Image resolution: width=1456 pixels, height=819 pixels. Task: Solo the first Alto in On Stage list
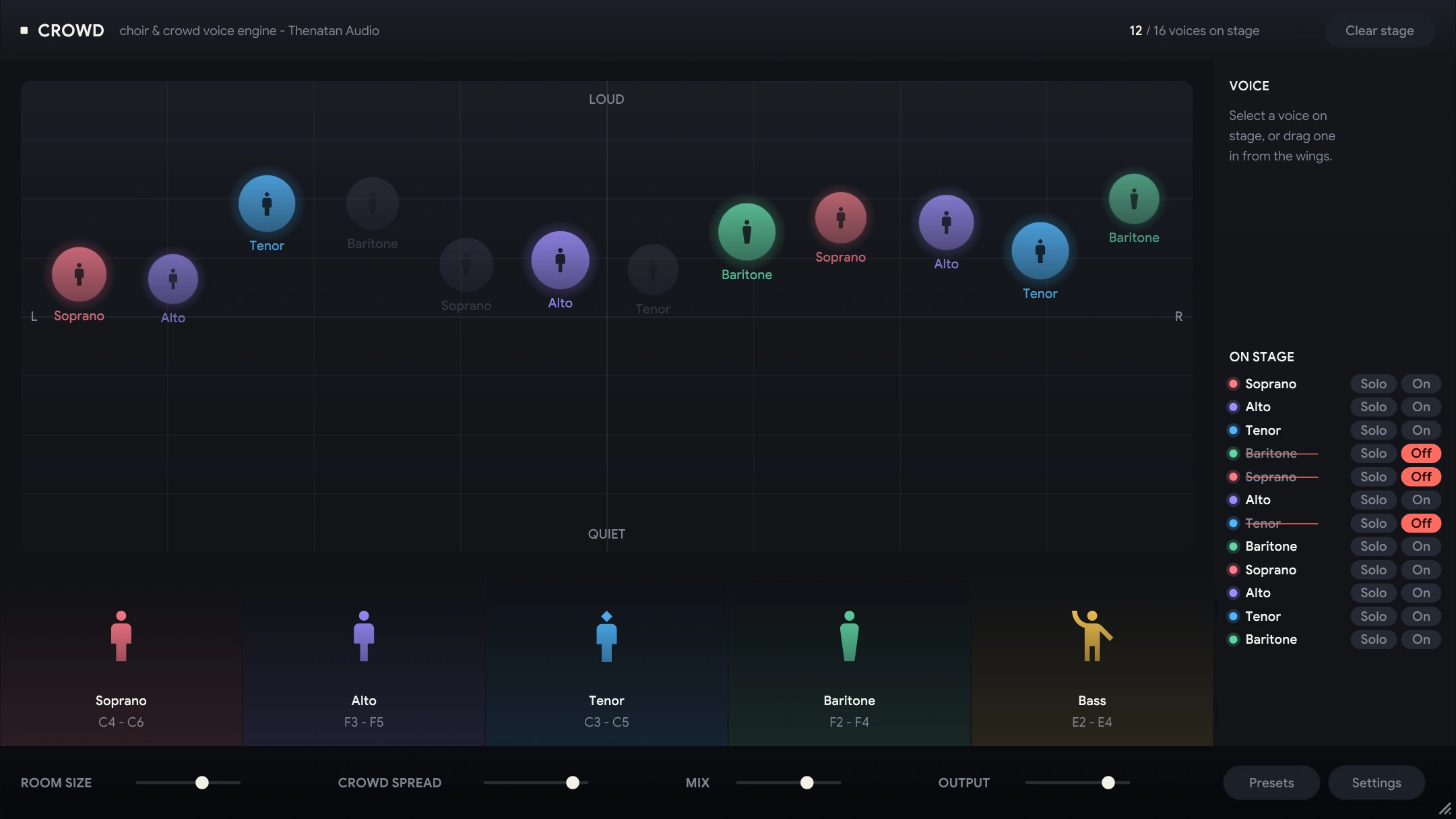(x=1373, y=406)
